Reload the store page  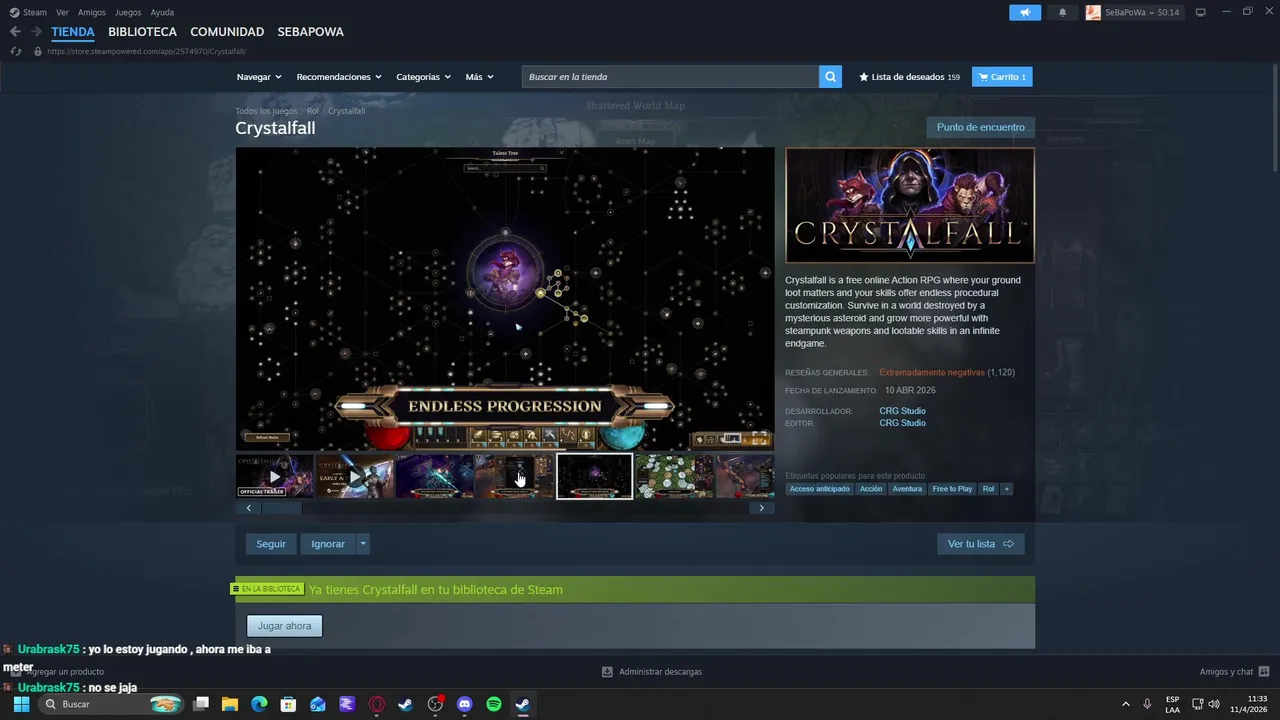point(15,51)
